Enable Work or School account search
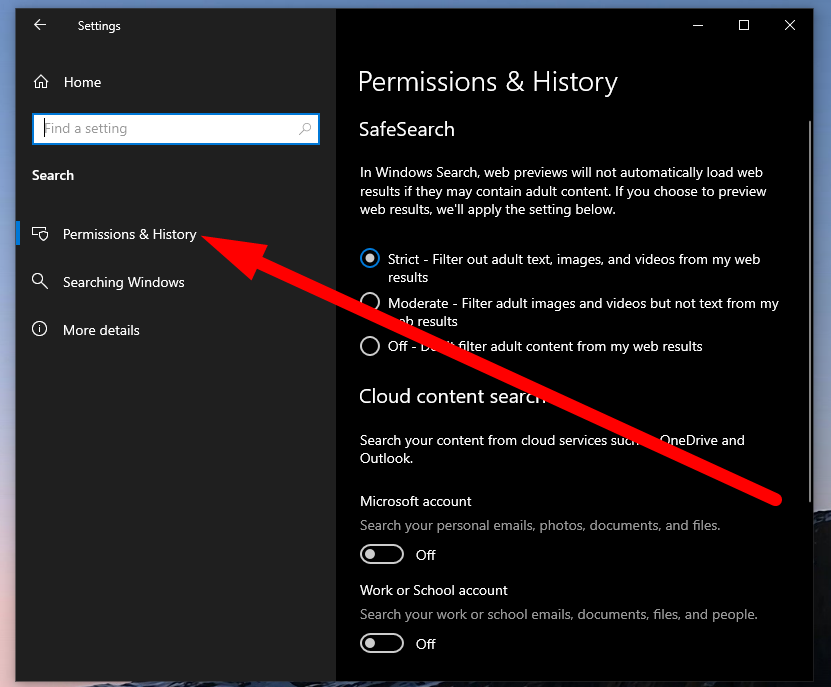The height and width of the screenshot is (687, 831). [382, 643]
